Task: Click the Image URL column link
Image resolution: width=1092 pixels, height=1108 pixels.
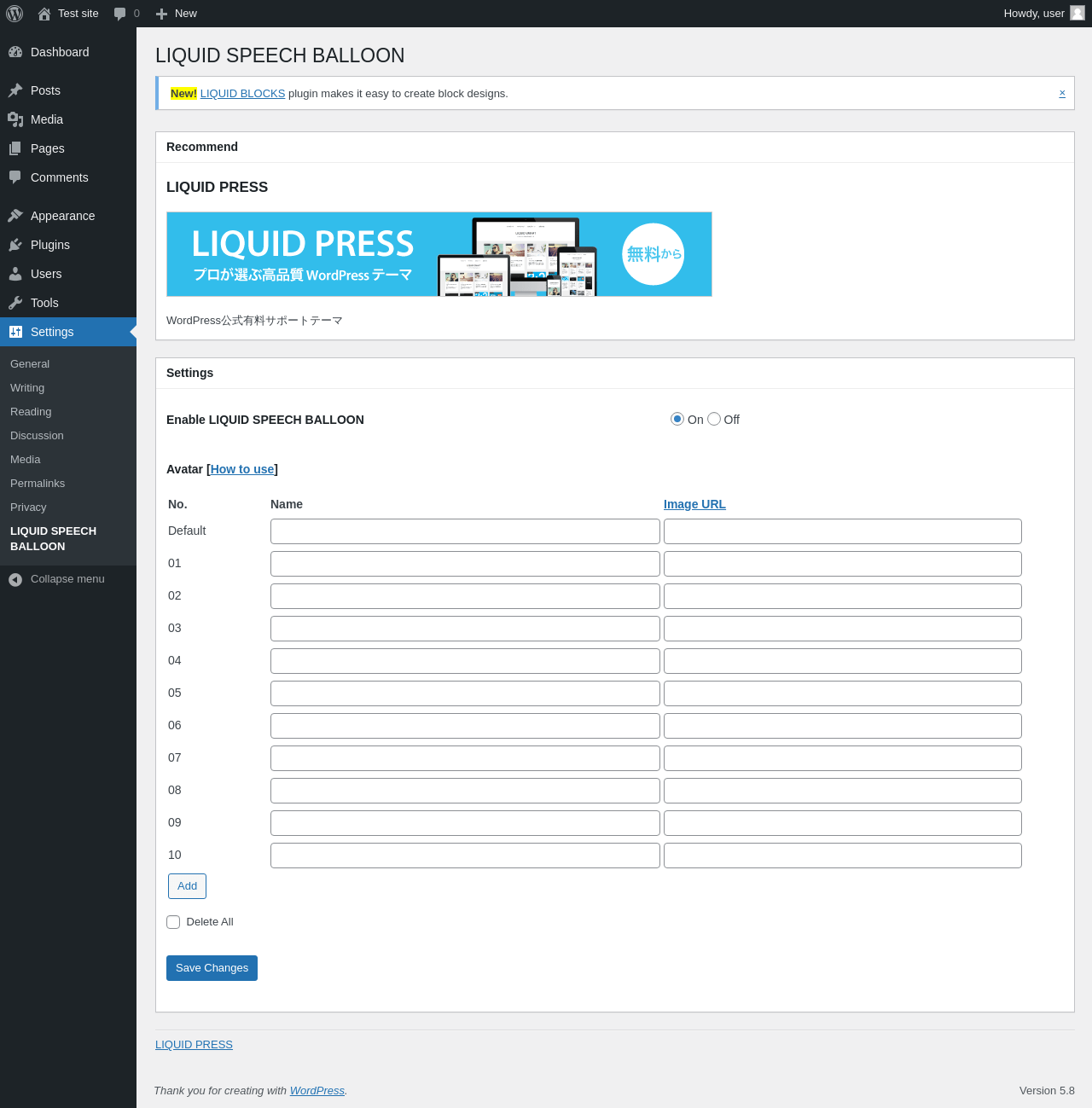Action: (694, 504)
